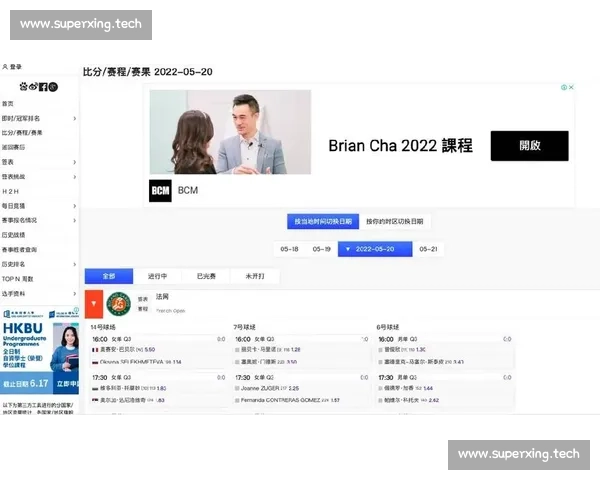The width and height of the screenshot is (600, 480).
Task: Expand the 赛事报名情况 submenu chevron
Action: click(x=75, y=220)
